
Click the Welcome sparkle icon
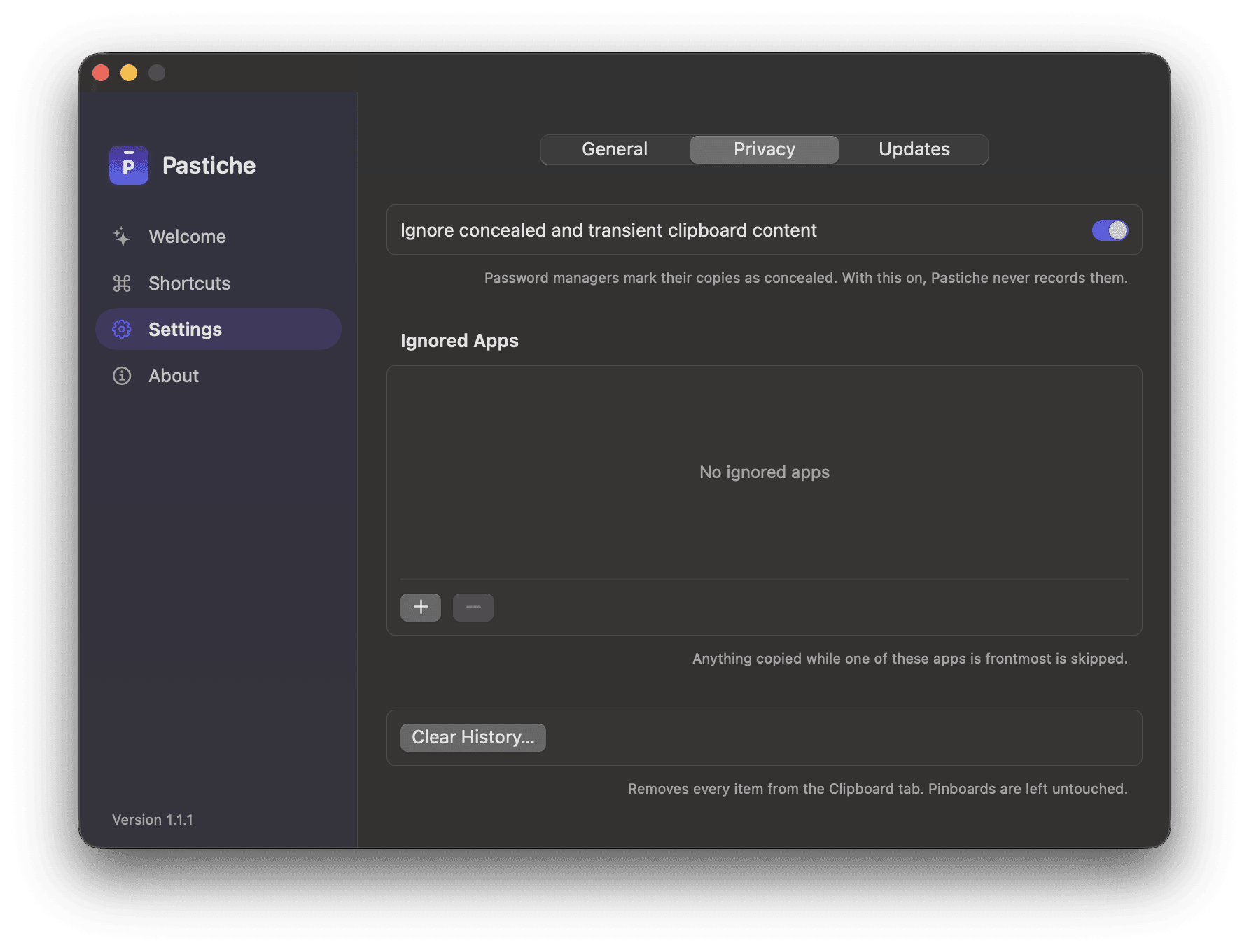point(122,237)
